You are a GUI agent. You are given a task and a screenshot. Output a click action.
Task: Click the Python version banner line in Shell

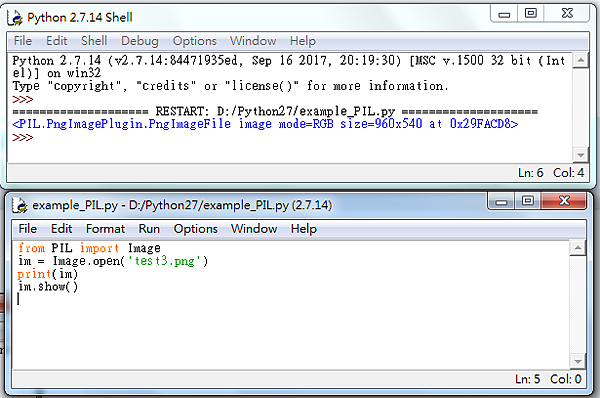(x=289, y=67)
